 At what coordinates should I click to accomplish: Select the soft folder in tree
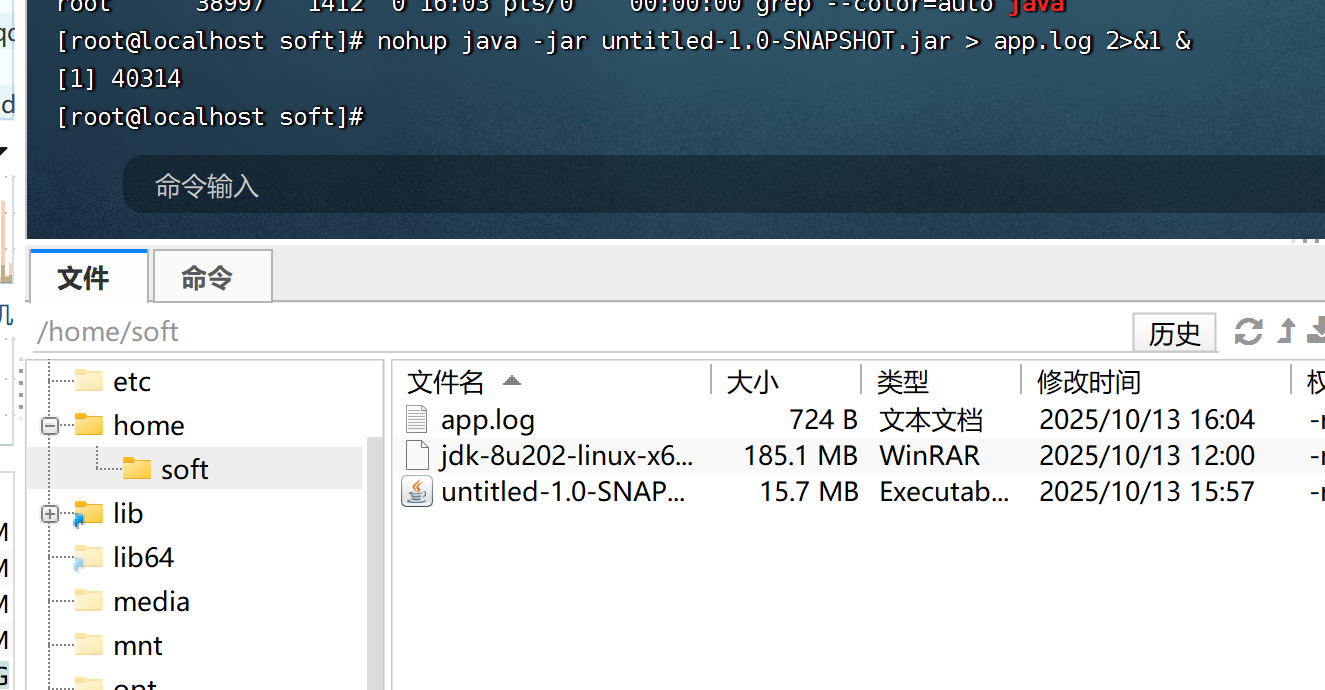click(x=185, y=470)
